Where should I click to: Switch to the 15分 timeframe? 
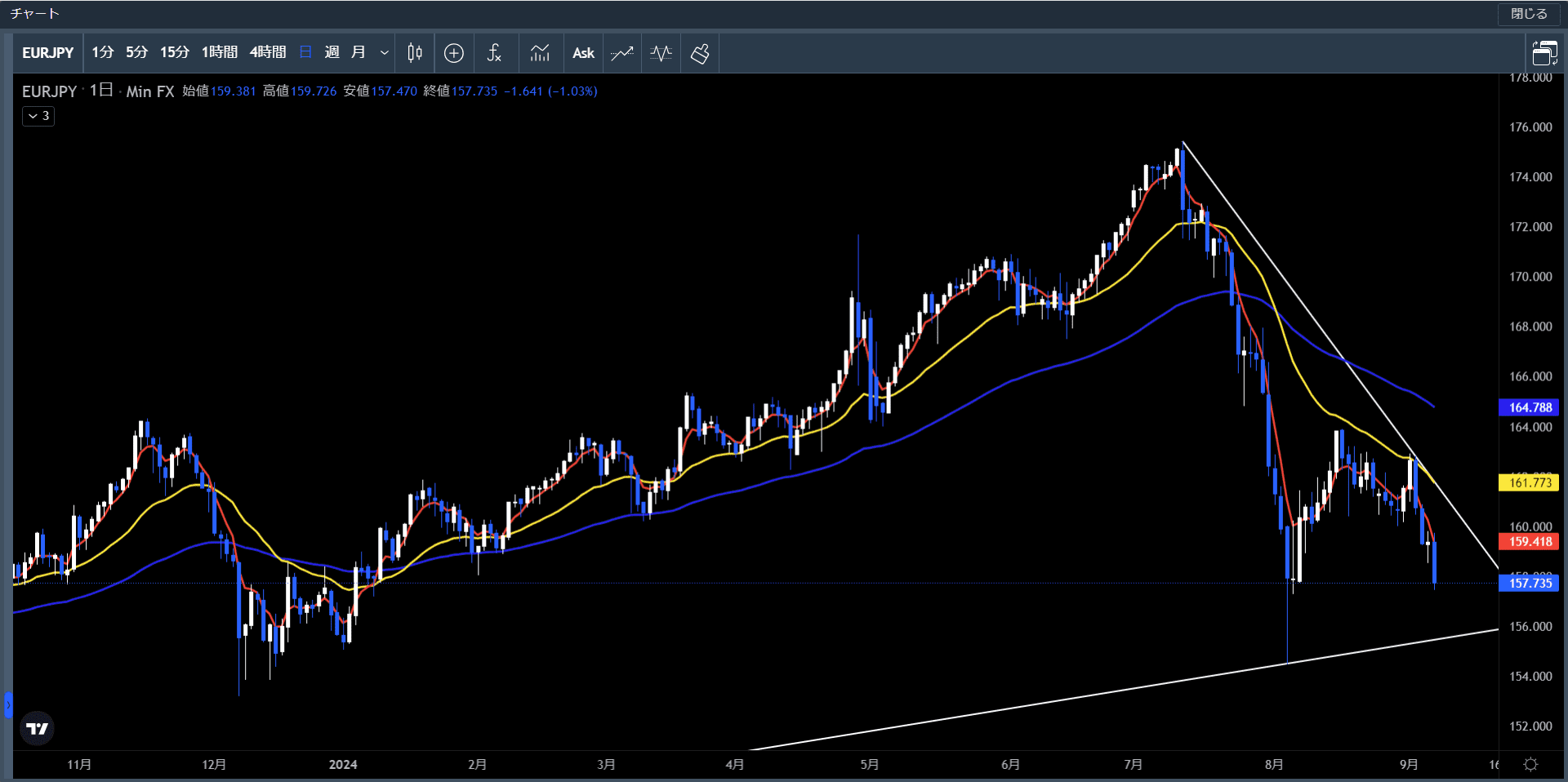click(x=174, y=53)
